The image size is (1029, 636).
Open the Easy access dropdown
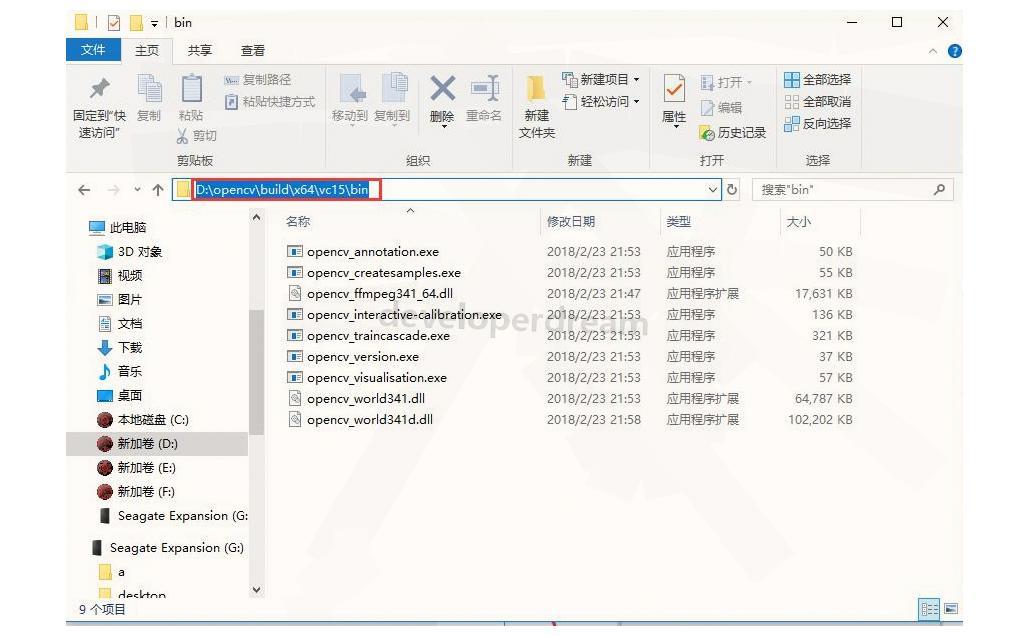click(600, 102)
